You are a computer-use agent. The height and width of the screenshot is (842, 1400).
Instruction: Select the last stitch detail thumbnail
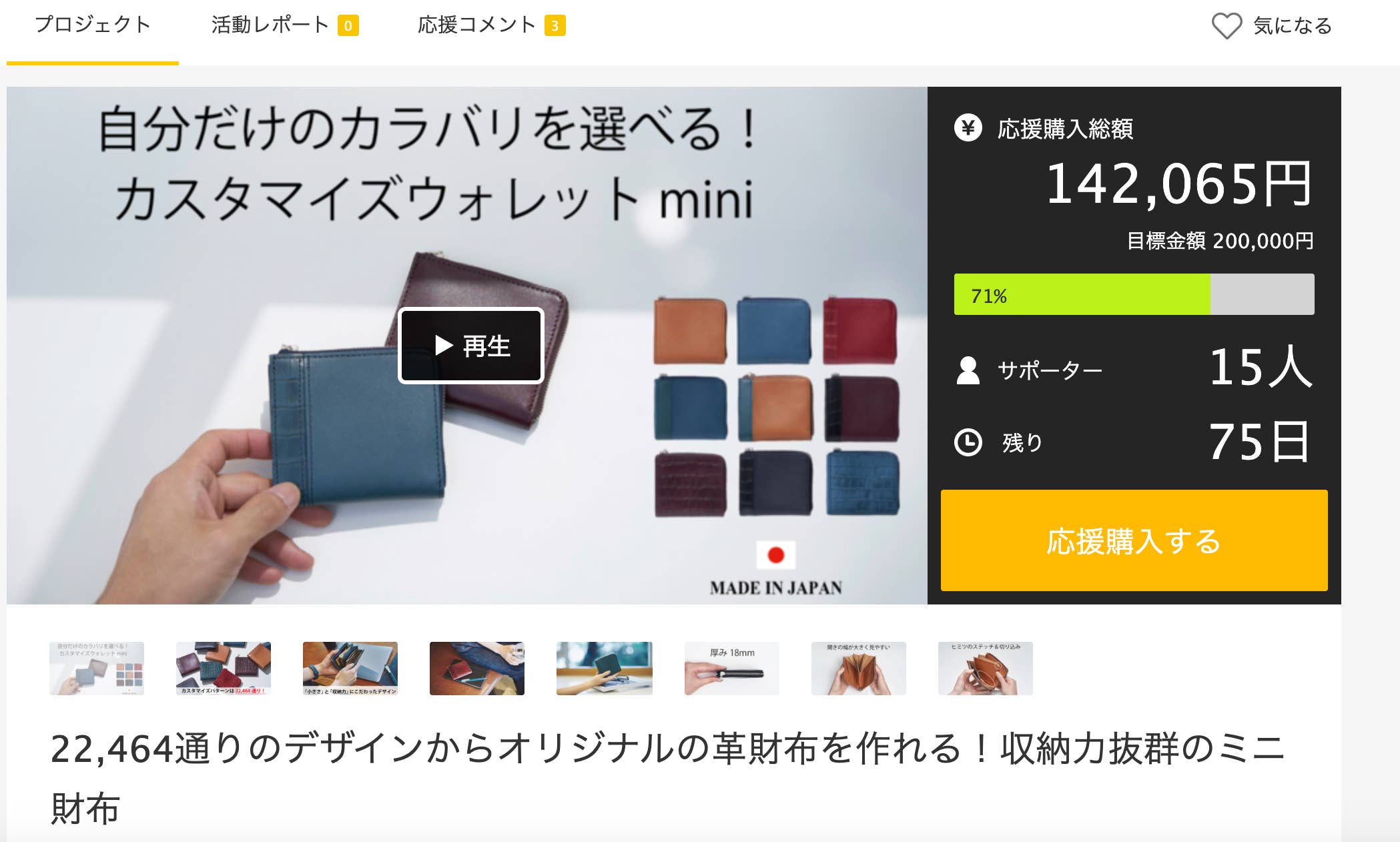pos(986,668)
